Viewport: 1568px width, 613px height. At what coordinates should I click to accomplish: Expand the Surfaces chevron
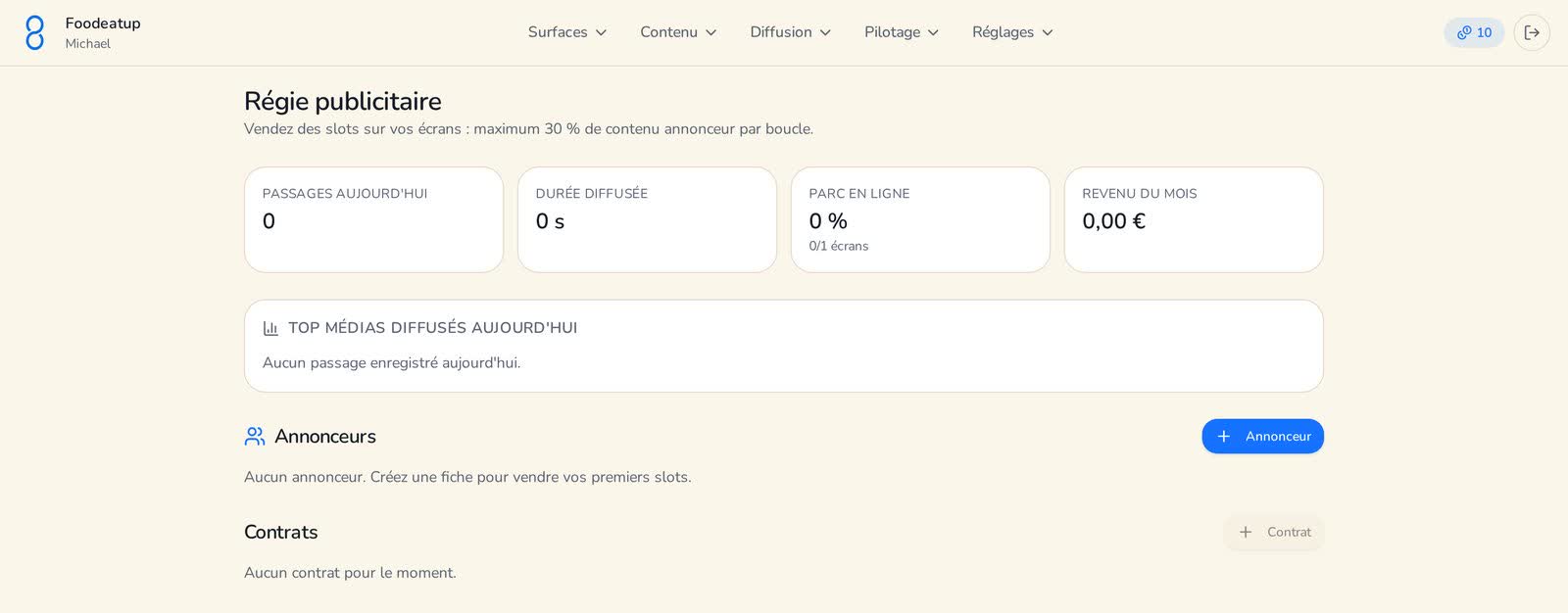click(x=601, y=32)
